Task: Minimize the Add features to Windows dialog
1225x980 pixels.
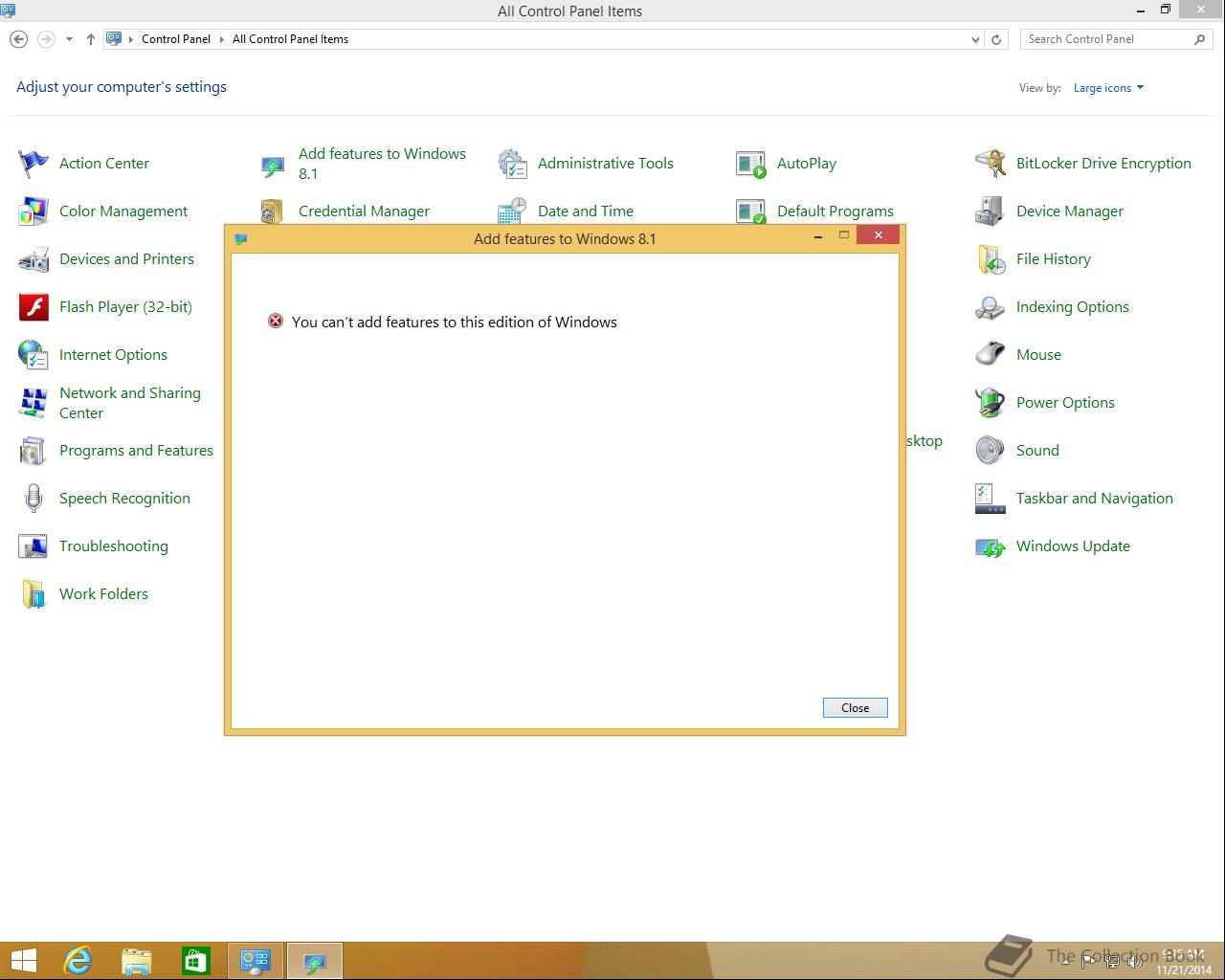Action: pyautogui.click(x=818, y=235)
